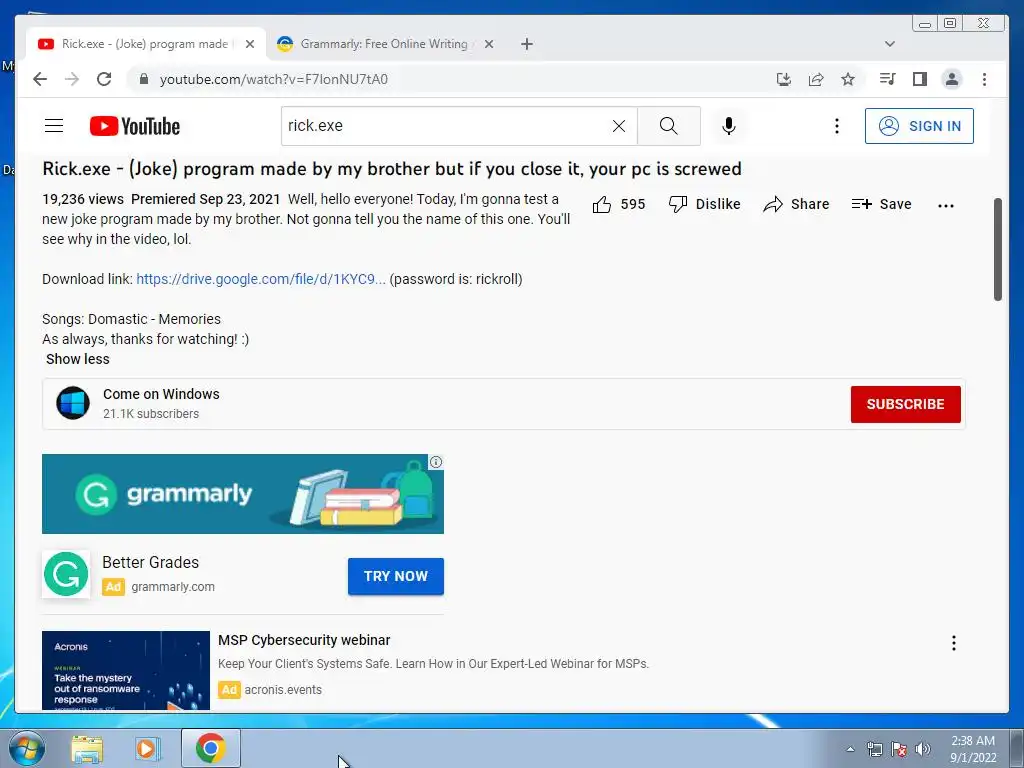Click the 21.1K subscribers text
Image resolution: width=1024 pixels, height=768 pixels.
151,414
